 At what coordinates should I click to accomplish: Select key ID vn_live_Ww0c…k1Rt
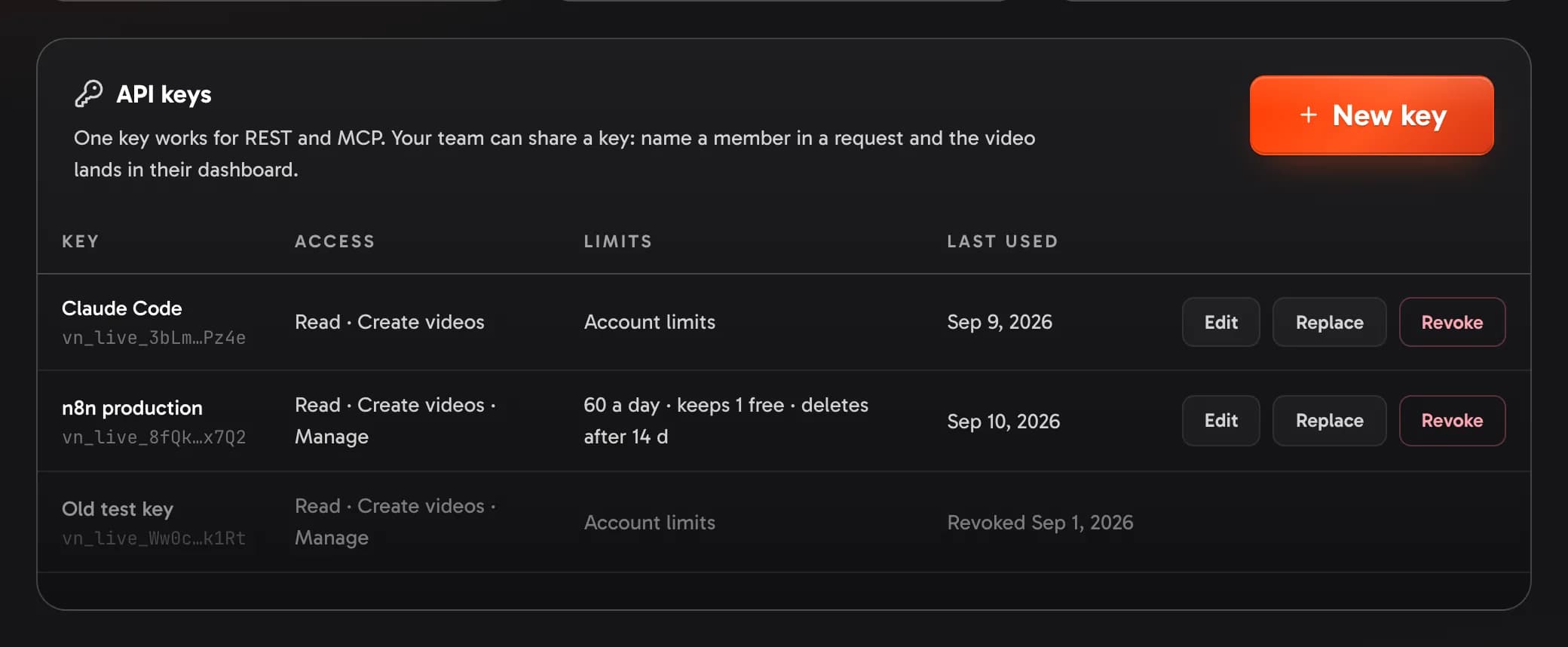154,538
